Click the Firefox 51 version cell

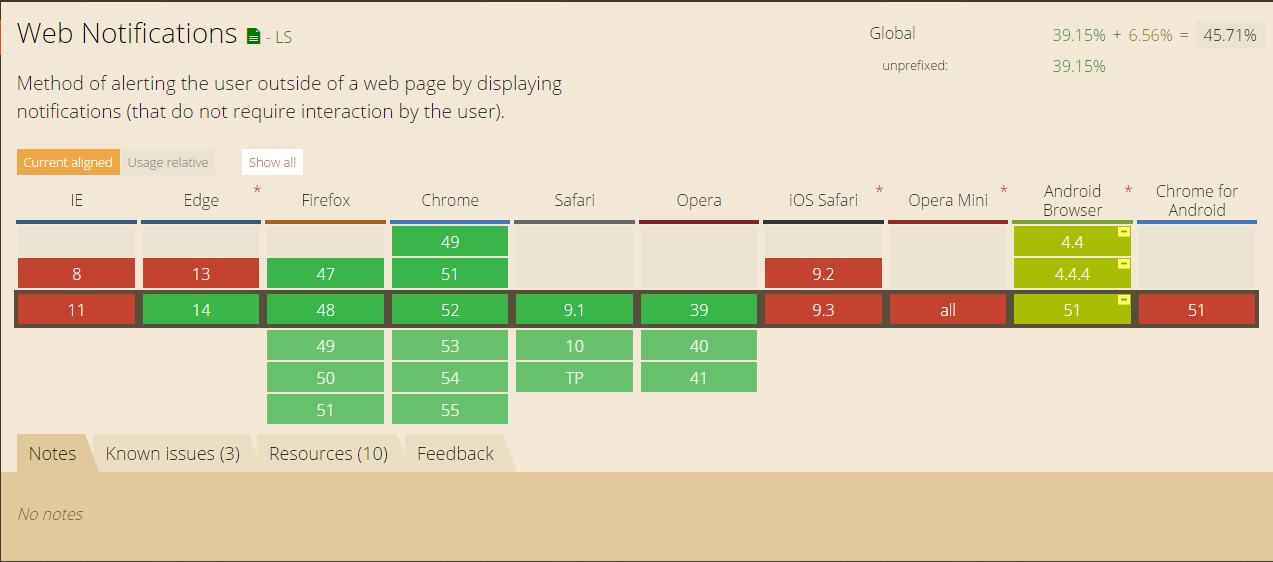click(x=325, y=409)
